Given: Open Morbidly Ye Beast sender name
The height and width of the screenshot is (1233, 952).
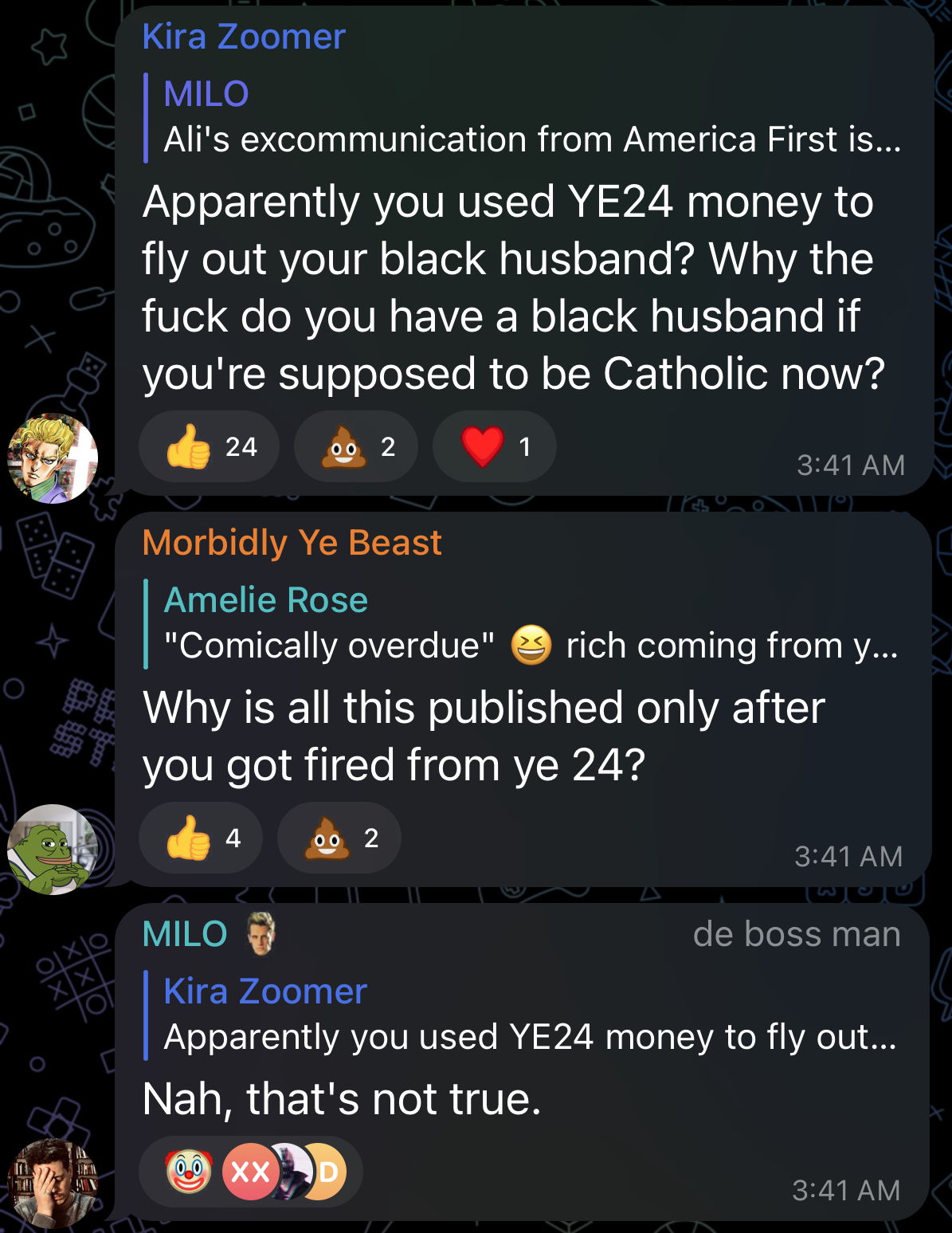Looking at the screenshot, I should (292, 543).
